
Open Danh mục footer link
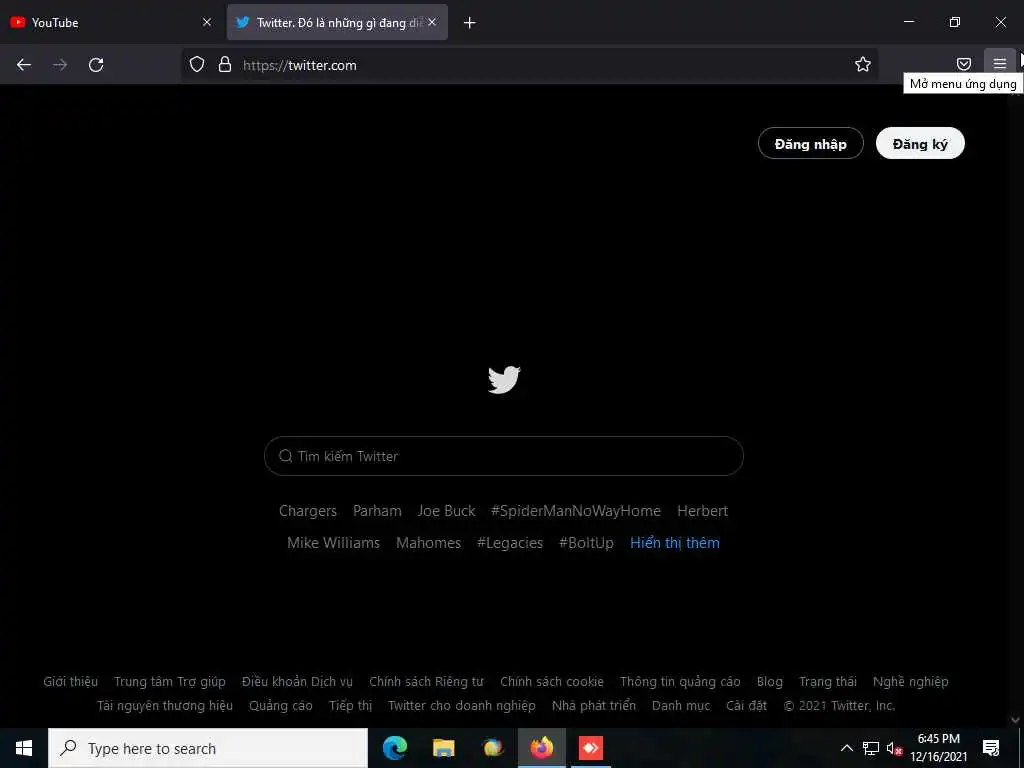tap(680, 706)
